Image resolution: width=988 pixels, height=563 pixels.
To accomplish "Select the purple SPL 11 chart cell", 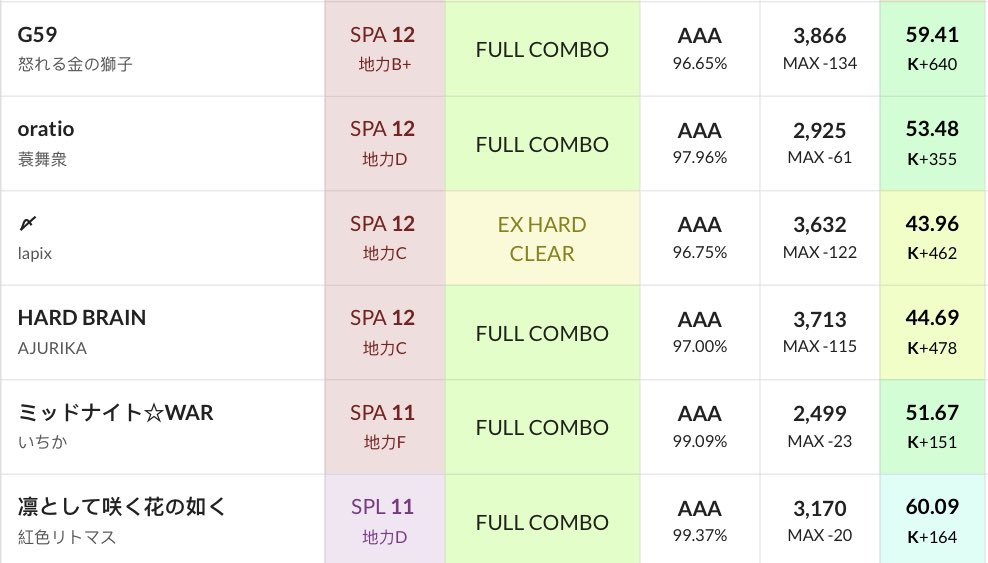I will point(384,521).
